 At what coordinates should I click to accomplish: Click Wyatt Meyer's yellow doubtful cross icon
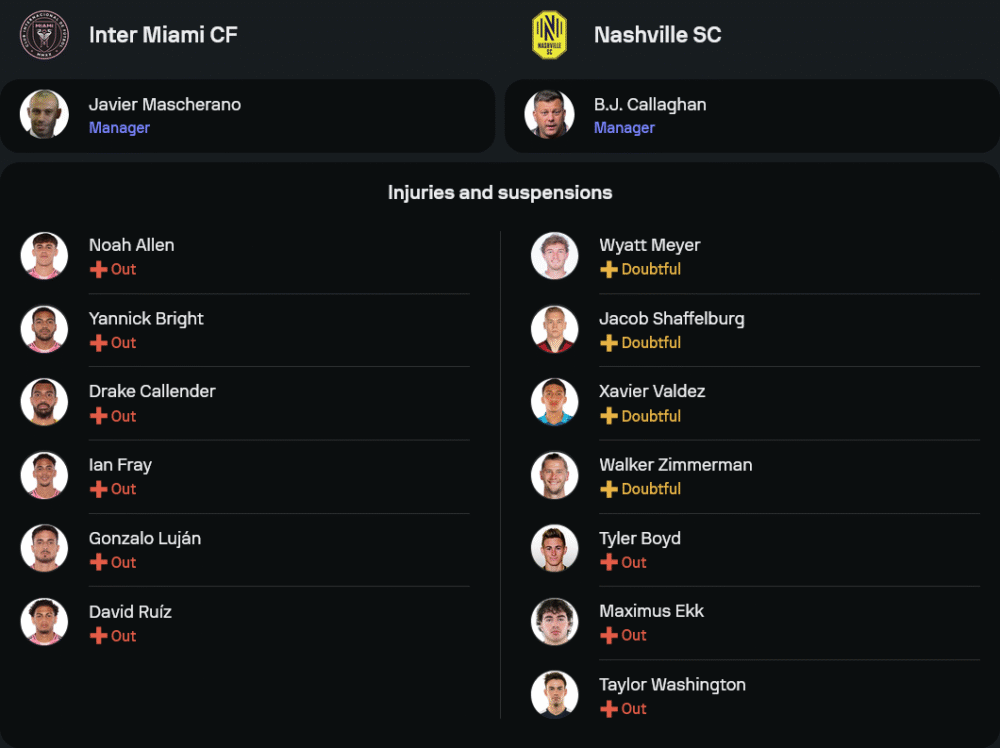pyautogui.click(x=608, y=270)
